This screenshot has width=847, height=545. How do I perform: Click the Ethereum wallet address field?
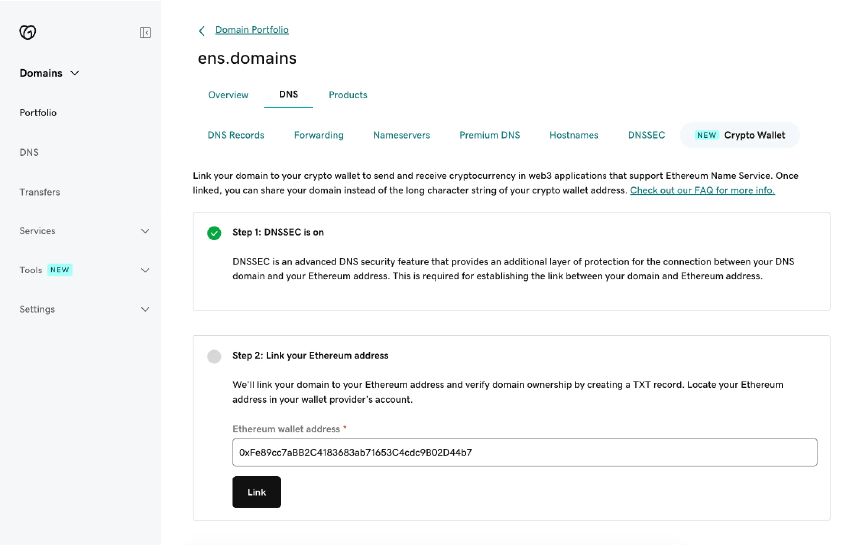[525, 453]
